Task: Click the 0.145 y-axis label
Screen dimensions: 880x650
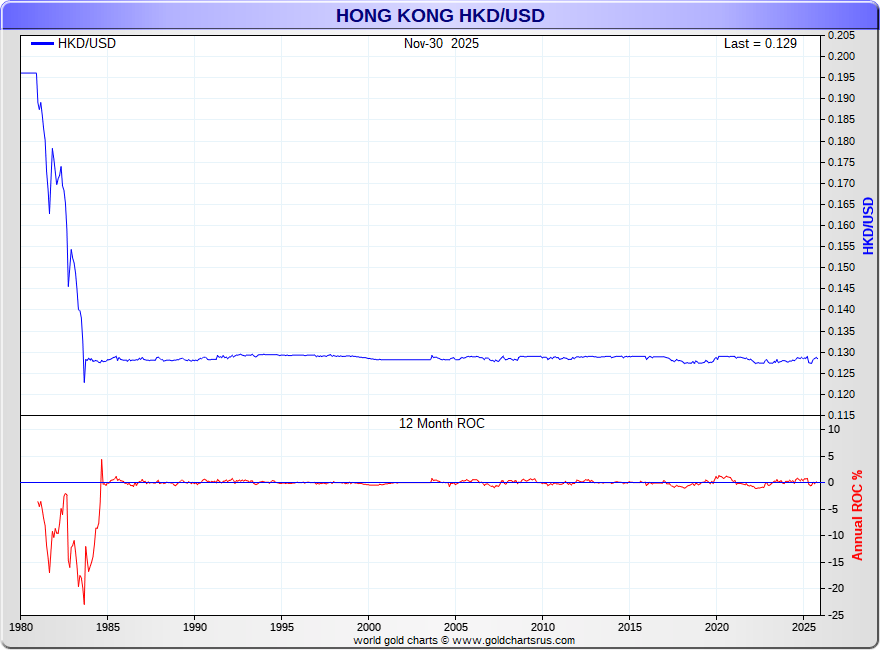Action: point(841,289)
